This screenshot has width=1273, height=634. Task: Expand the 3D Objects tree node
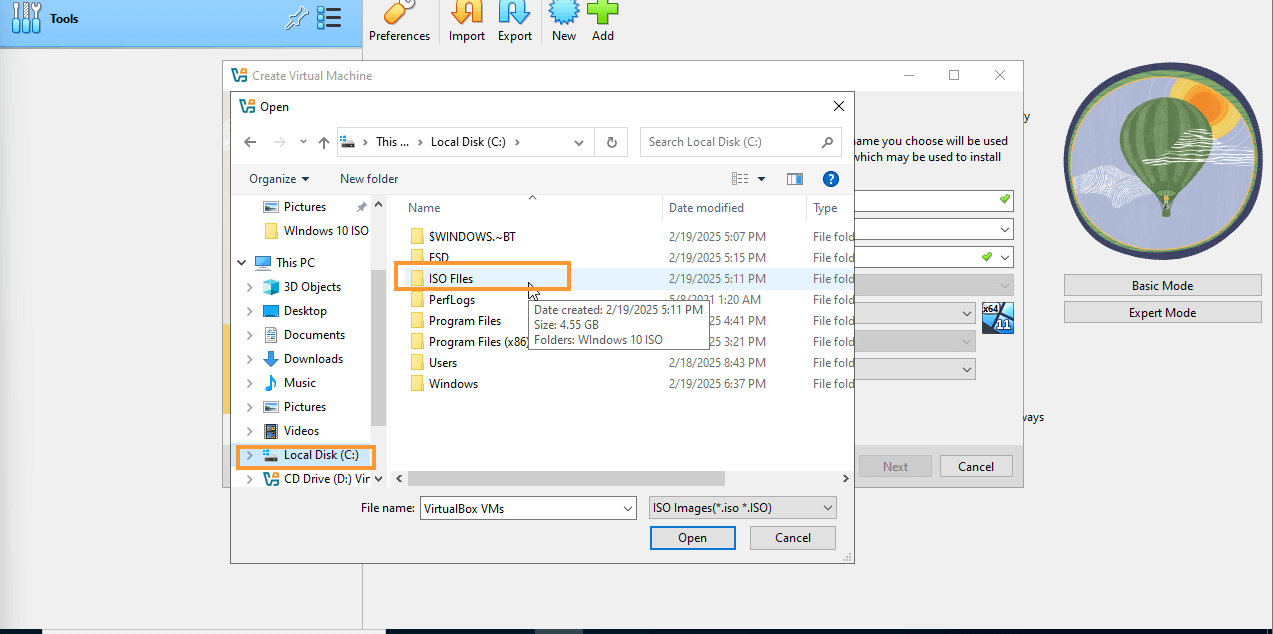[250, 287]
